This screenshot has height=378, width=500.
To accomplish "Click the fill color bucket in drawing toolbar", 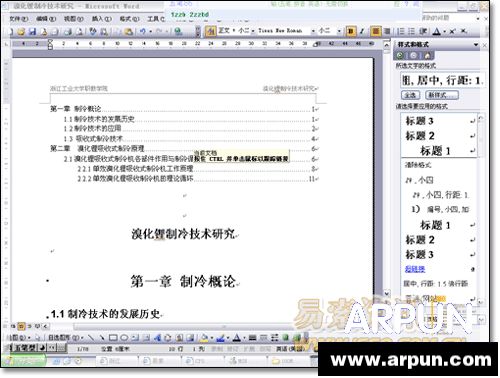I will point(204,337).
